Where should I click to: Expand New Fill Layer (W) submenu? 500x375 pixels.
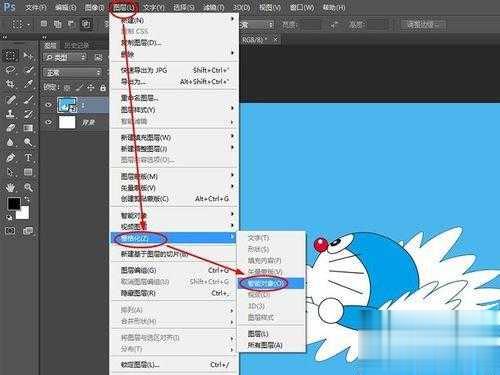tap(174, 137)
